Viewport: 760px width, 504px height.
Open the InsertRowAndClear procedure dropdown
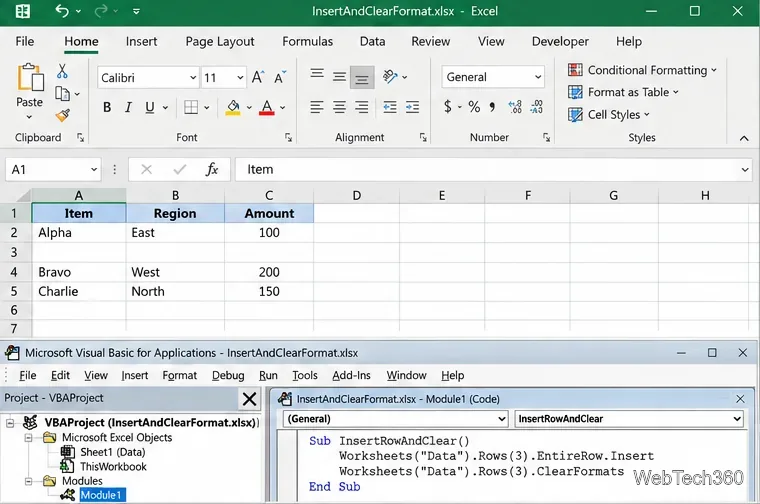[x=737, y=419]
